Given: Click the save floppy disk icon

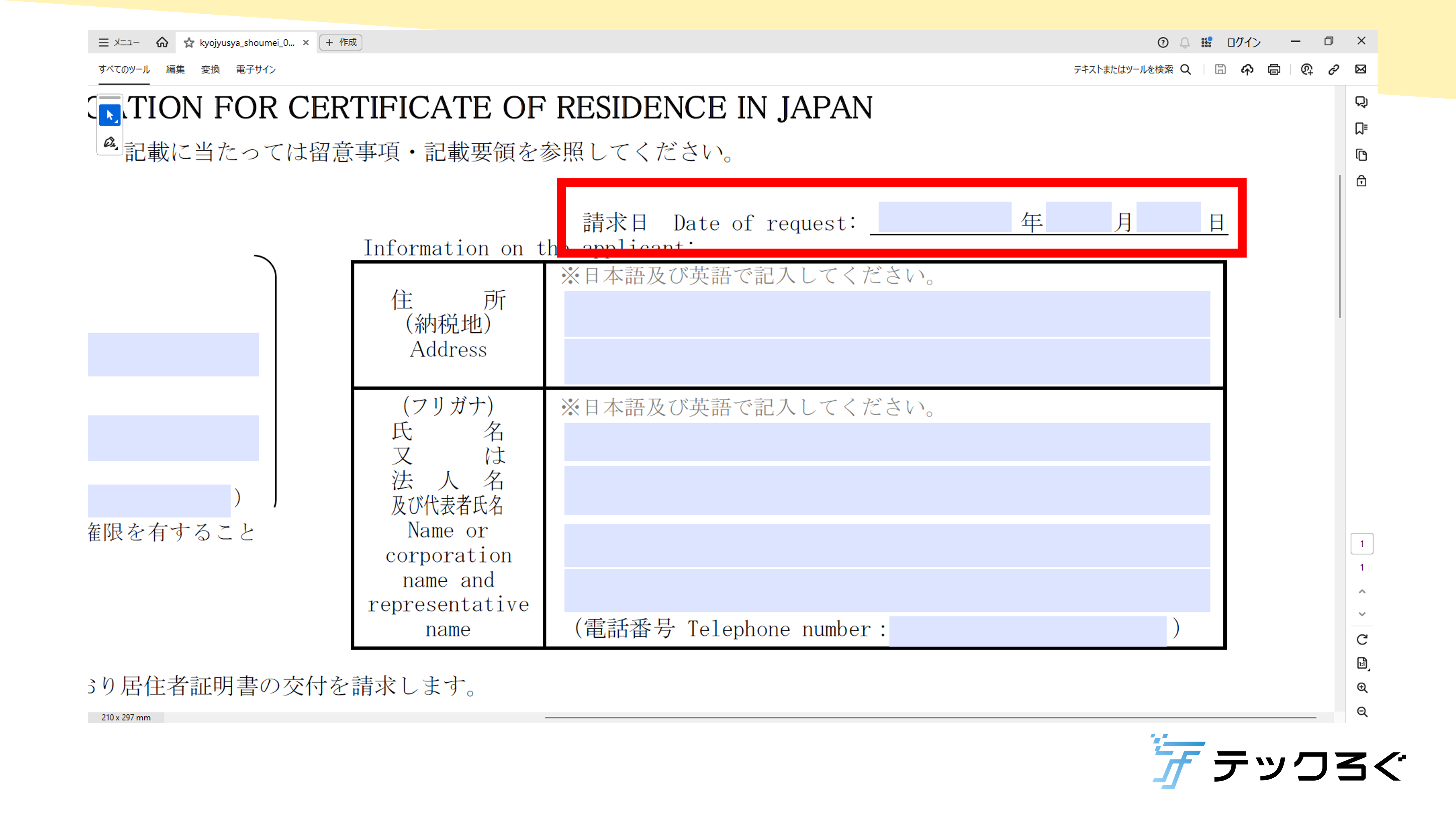Looking at the screenshot, I should click(1220, 69).
